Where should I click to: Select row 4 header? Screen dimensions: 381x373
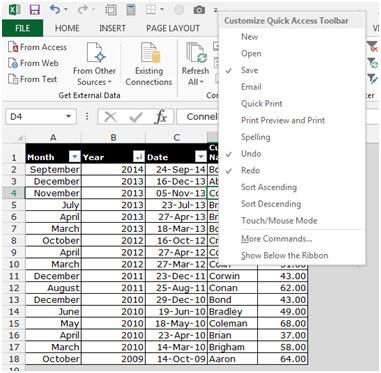pyautogui.click(x=13, y=193)
